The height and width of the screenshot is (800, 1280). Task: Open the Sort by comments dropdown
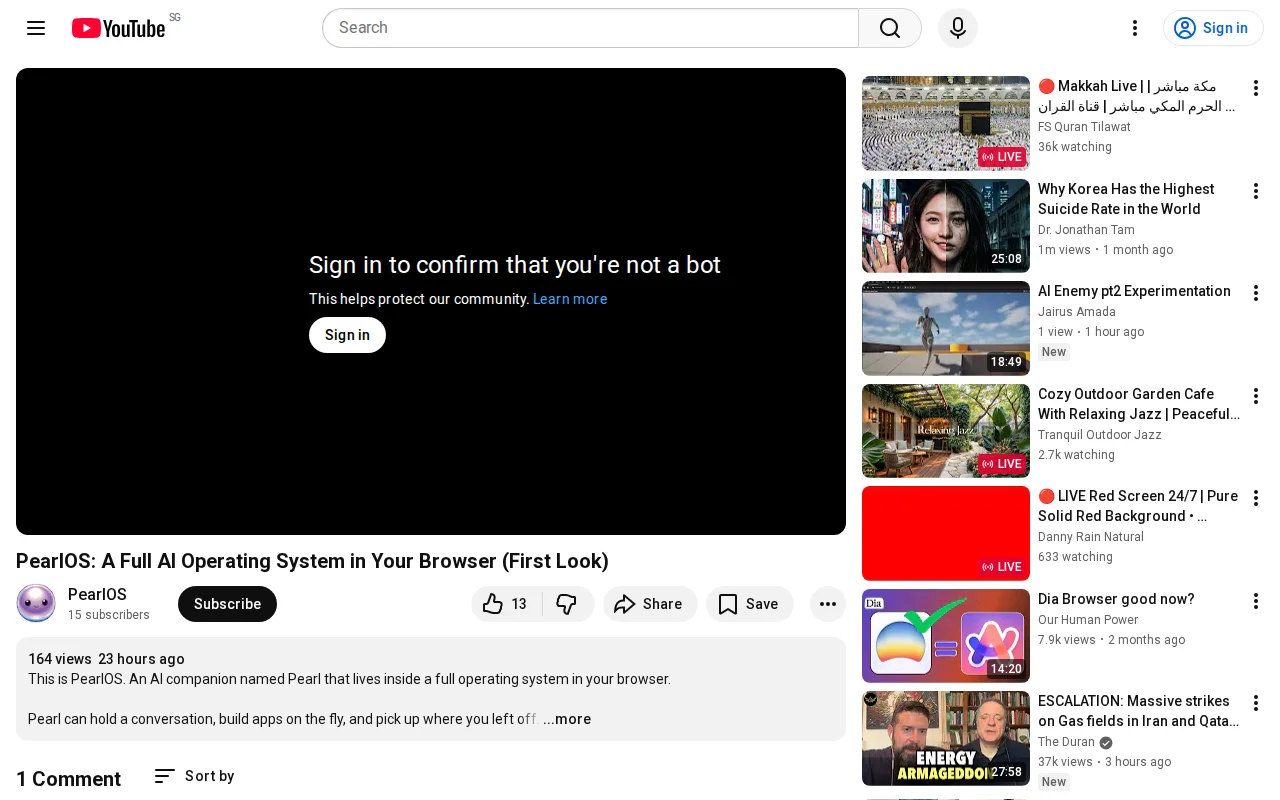click(x=194, y=776)
